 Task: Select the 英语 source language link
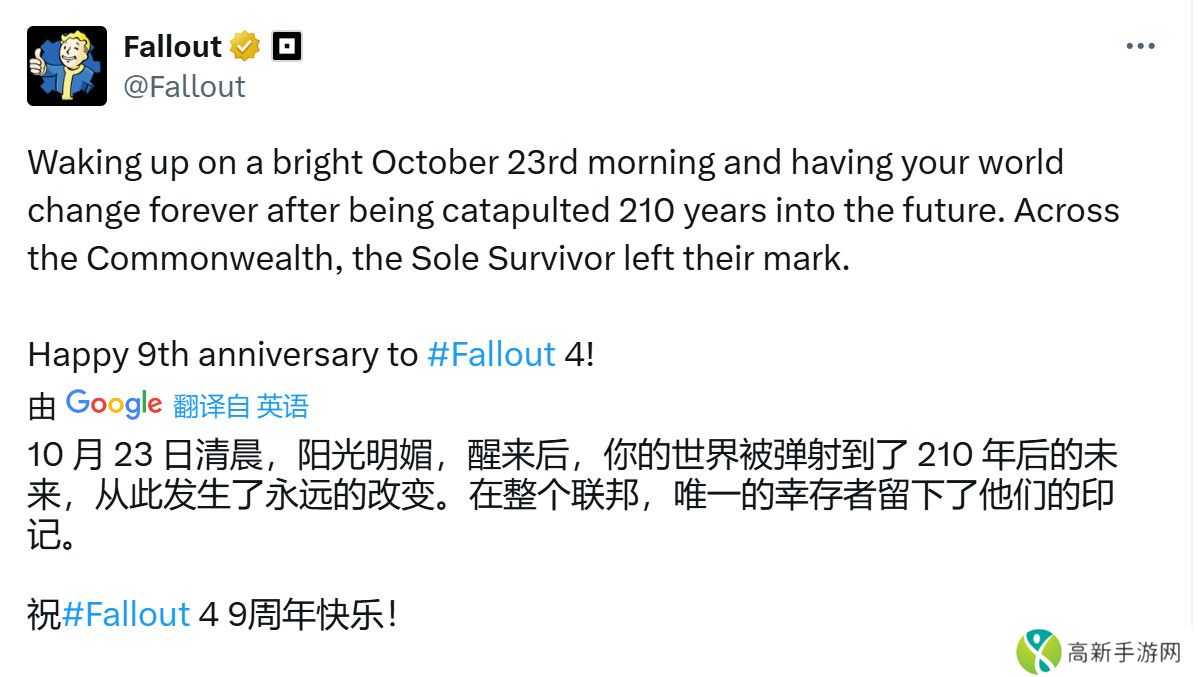click(283, 406)
